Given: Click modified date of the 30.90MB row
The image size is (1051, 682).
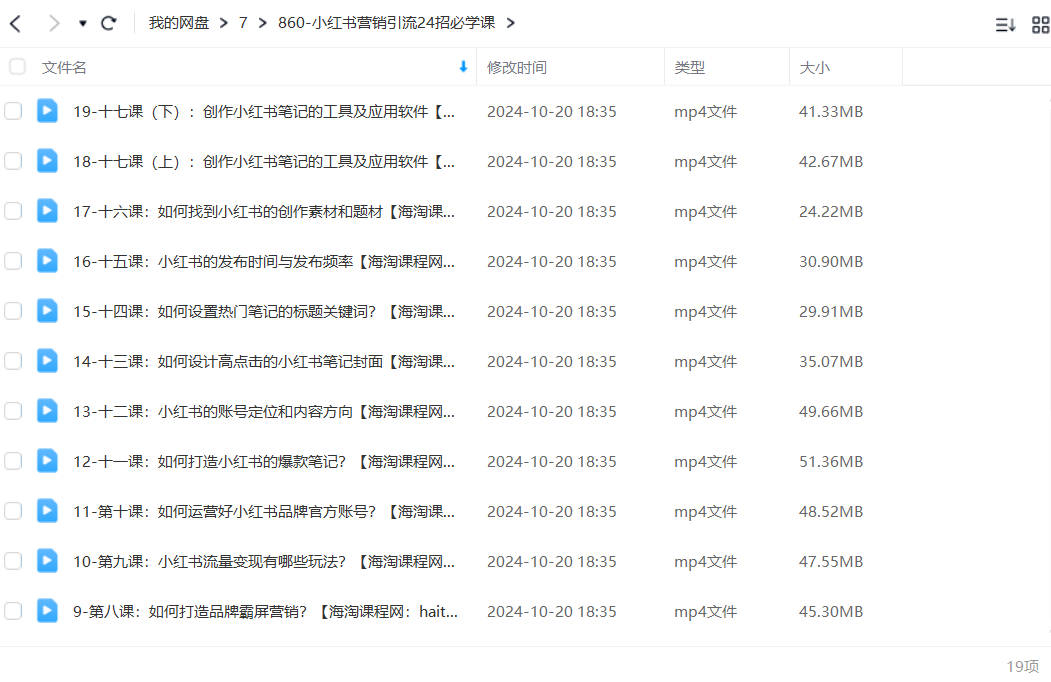Looking at the screenshot, I should click(552, 262).
